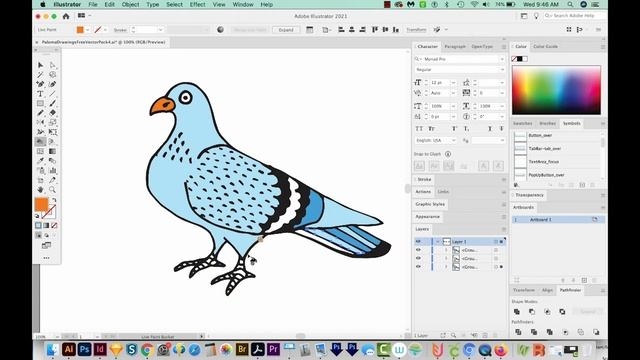Toggle visibility of the second Group sublayer
640x360 pixels.
tap(418, 258)
